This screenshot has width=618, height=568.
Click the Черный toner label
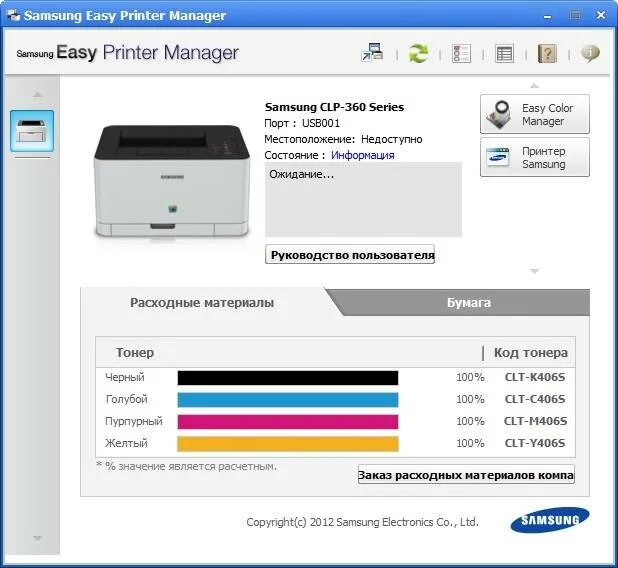125,377
